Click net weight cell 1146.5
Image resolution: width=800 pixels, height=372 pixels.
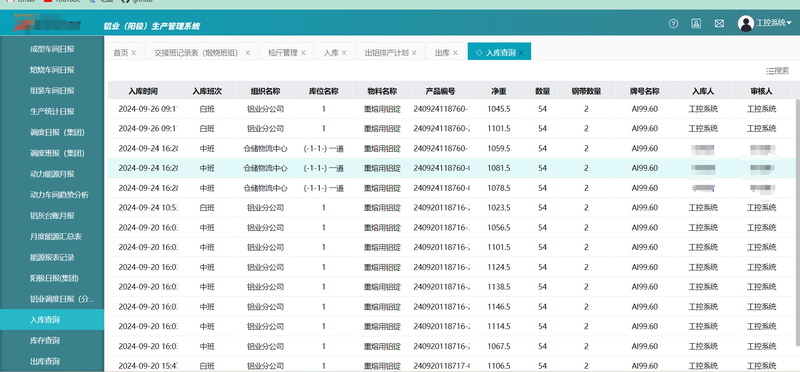[499, 307]
